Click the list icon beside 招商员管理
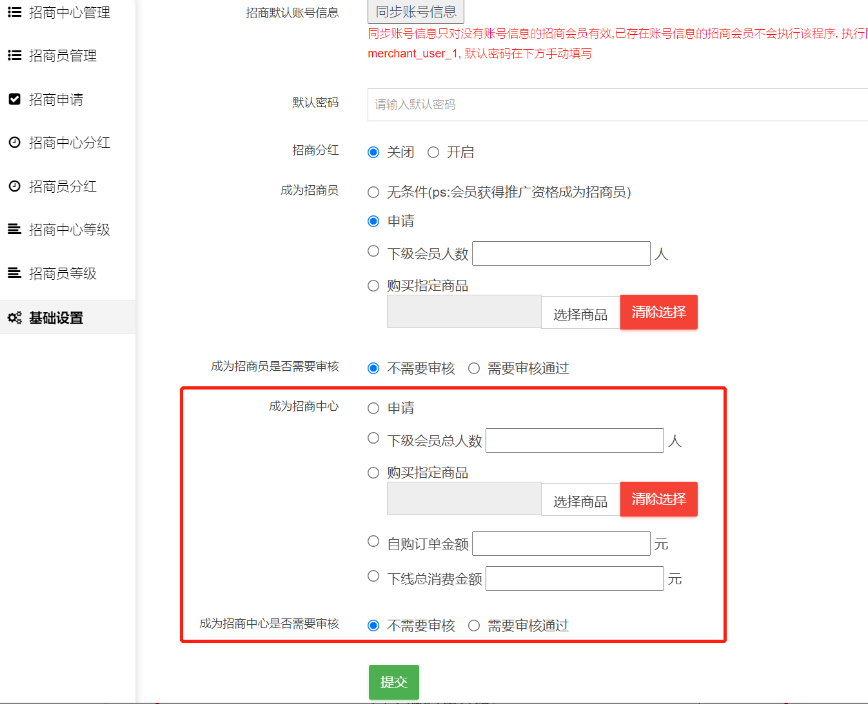The width and height of the screenshot is (868, 704). [x=14, y=55]
